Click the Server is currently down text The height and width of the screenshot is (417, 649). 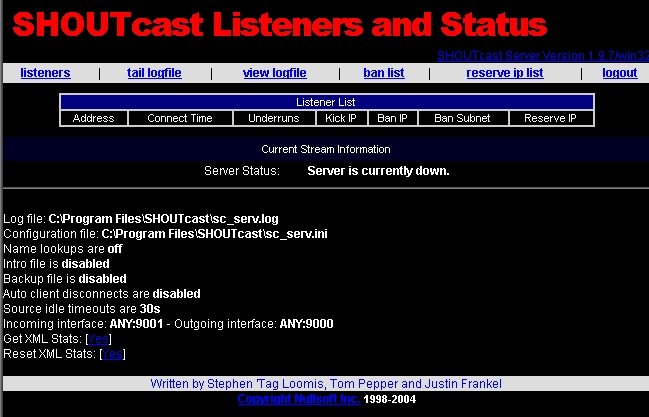[378, 171]
